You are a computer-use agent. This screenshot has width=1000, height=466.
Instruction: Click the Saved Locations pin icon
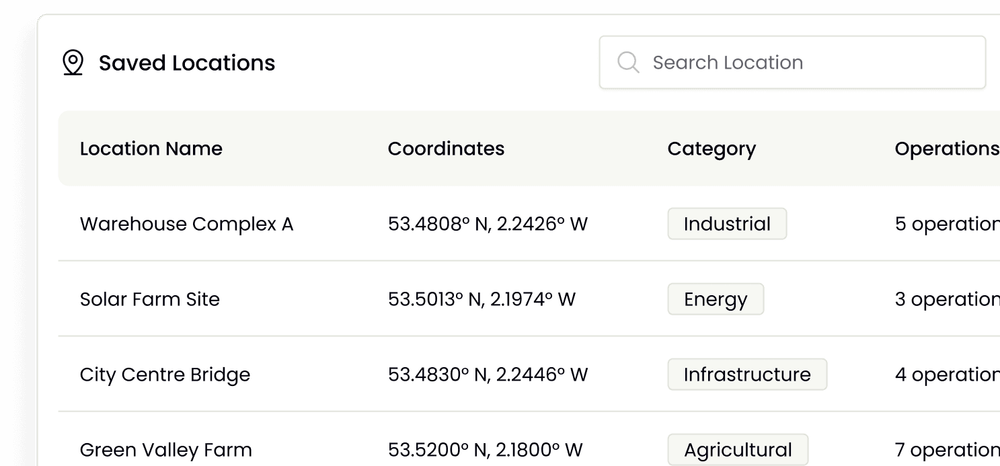(x=72, y=63)
